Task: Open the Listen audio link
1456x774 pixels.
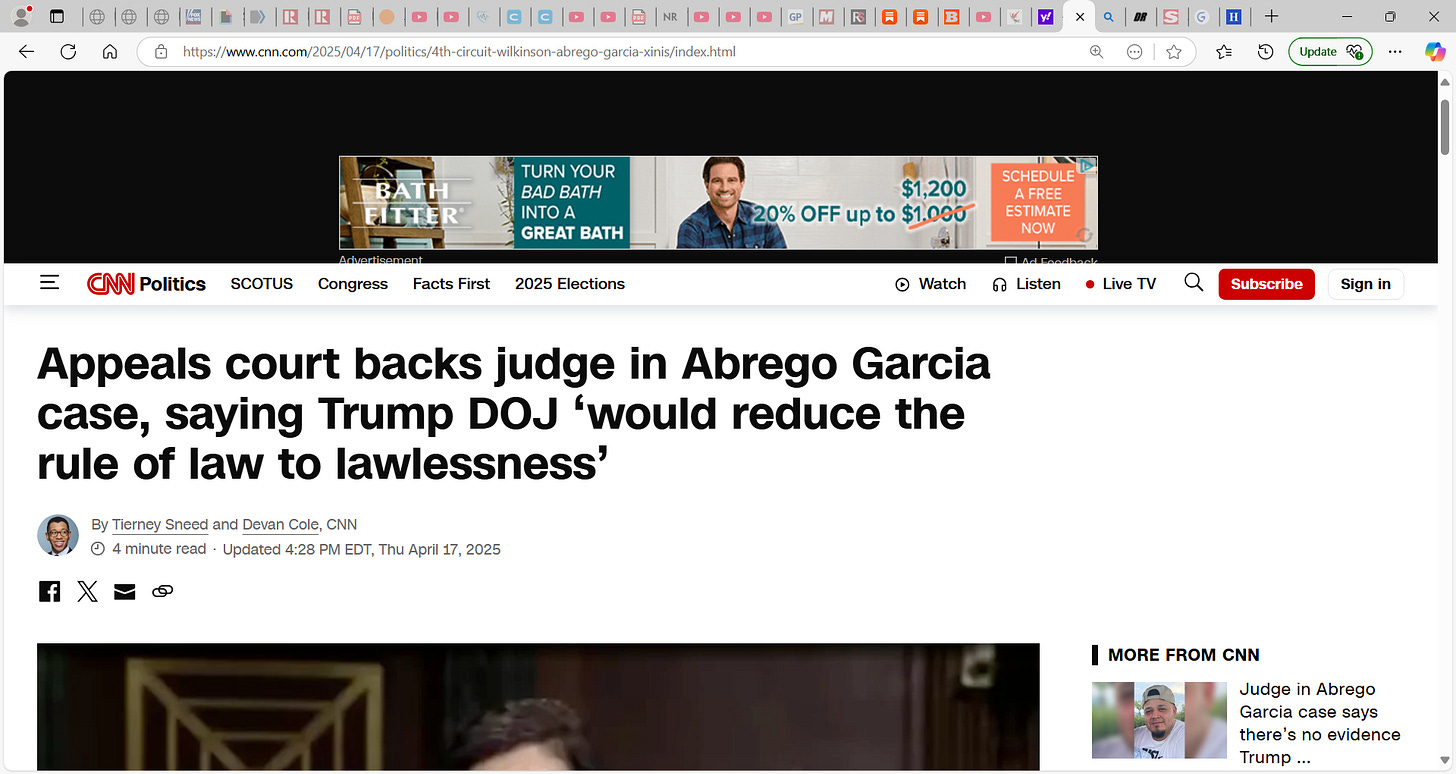Action: coord(1026,284)
